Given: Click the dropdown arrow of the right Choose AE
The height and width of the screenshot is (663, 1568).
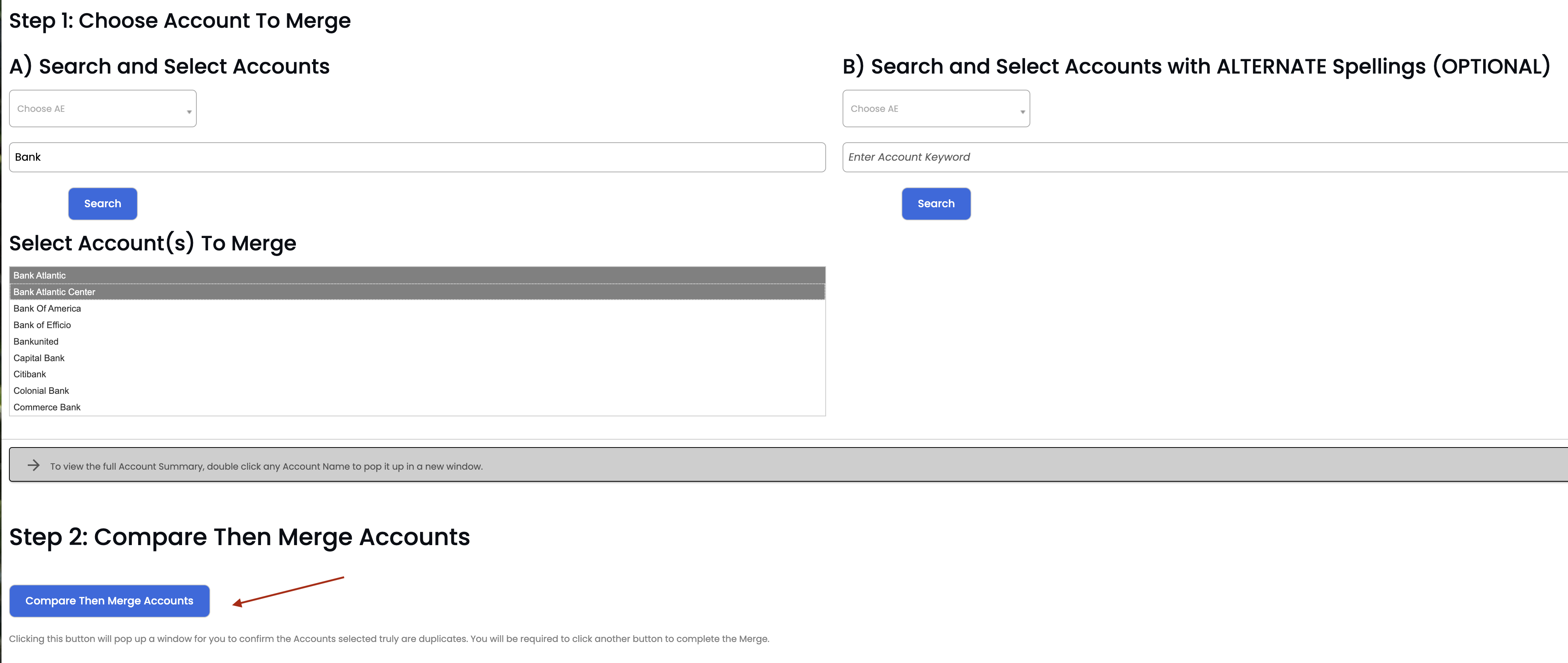Looking at the screenshot, I should pyautogui.click(x=1022, y=112).
